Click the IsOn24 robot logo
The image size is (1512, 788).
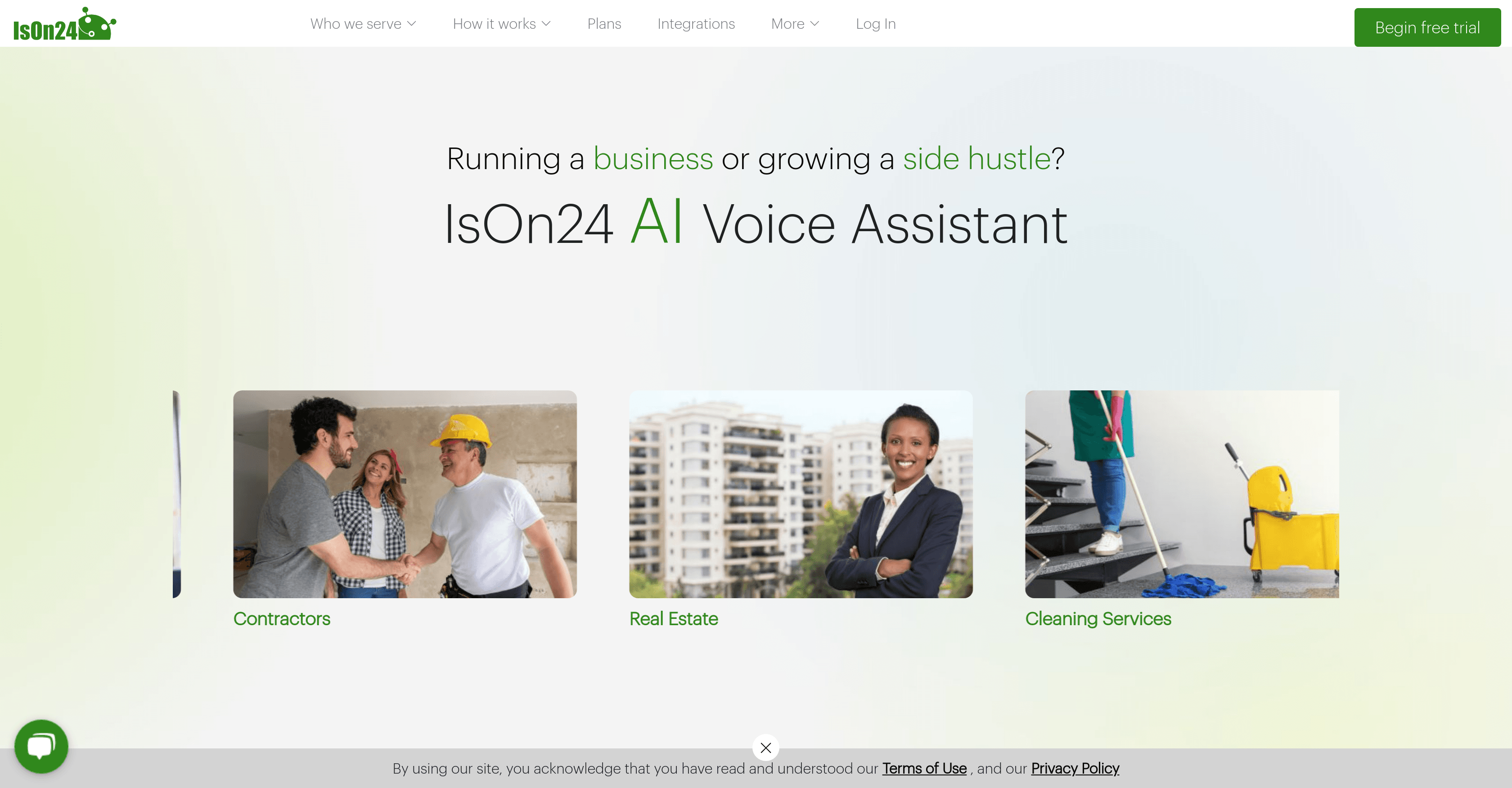point(64,24)
